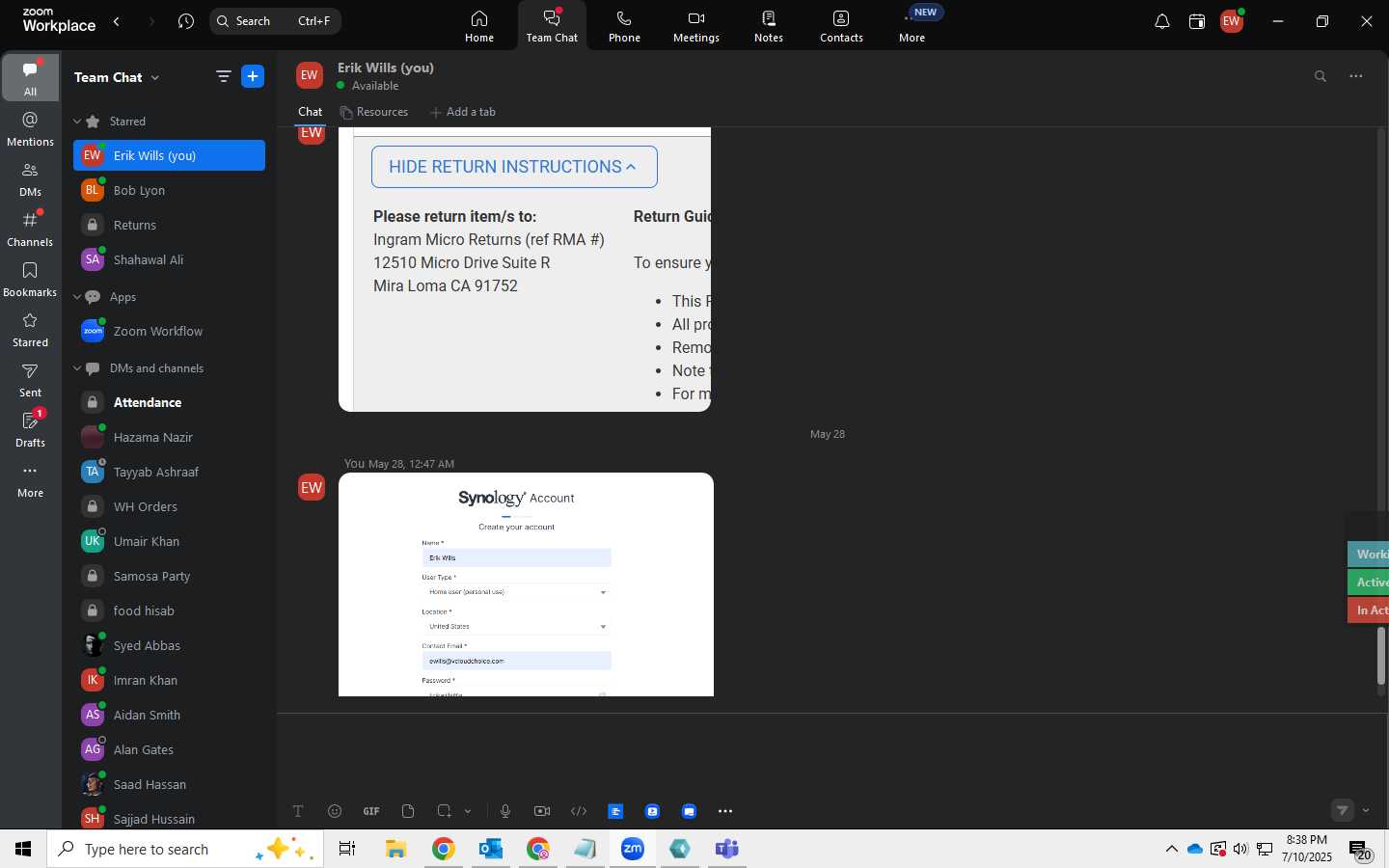Select the All chats sidebar icon
1389x868 pixels.
[x=31, y=78]
